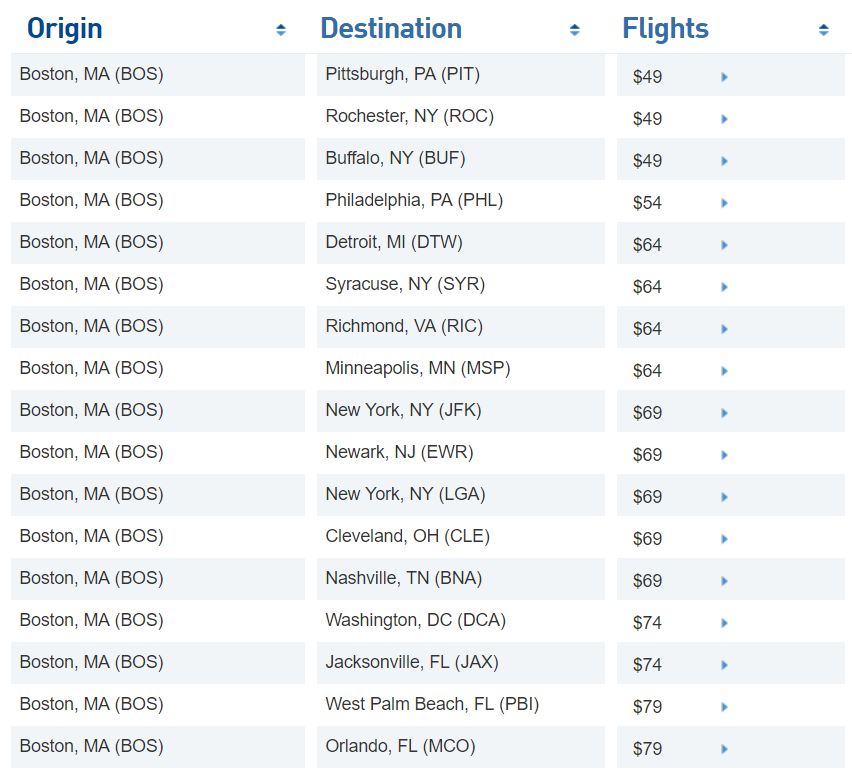This screenshot has width=852, height=773.
Task: Click the Origin column header
Action: (65, 29)
